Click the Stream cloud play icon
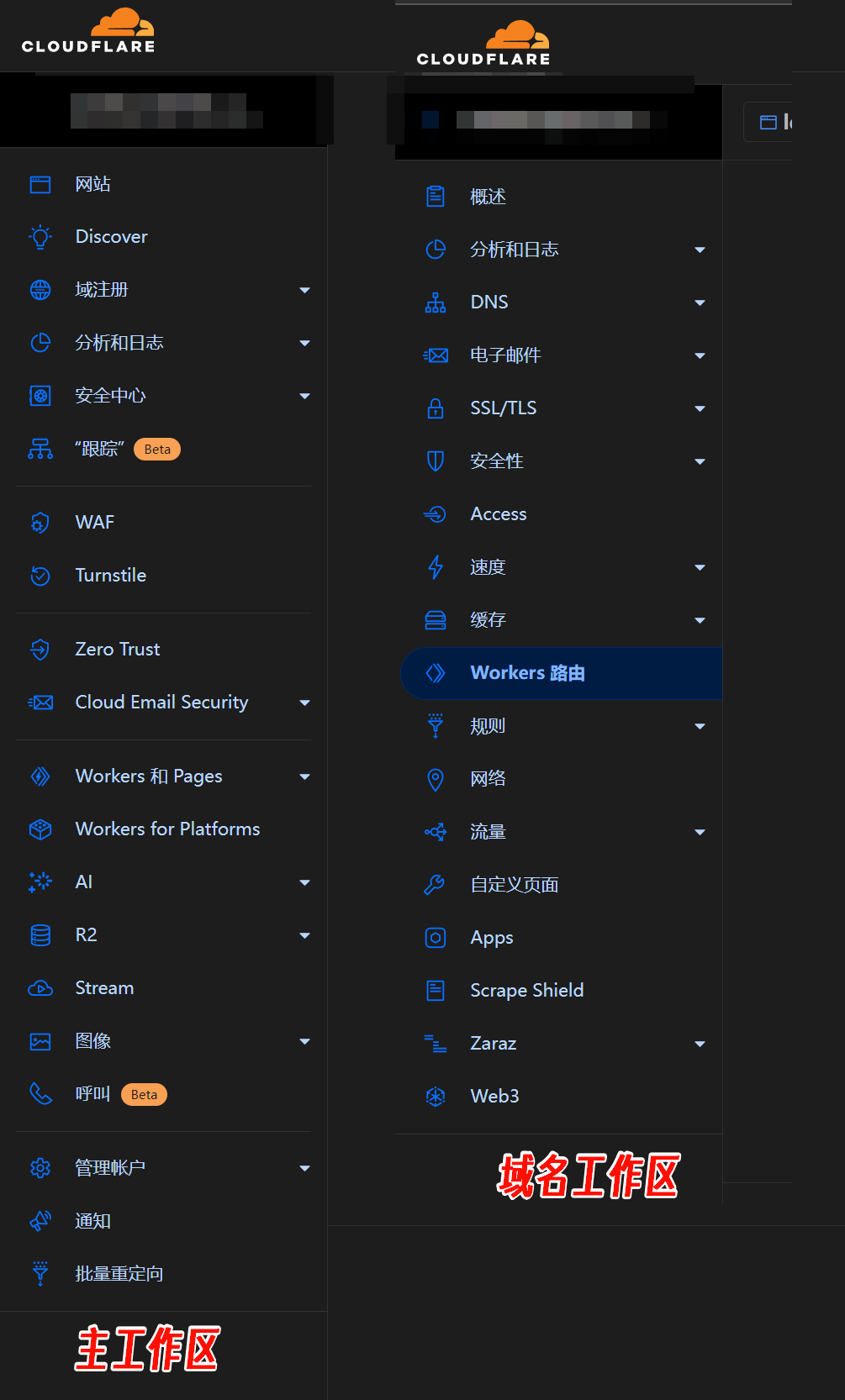The height and width of the screenshot is (1400, 845). 40,988
